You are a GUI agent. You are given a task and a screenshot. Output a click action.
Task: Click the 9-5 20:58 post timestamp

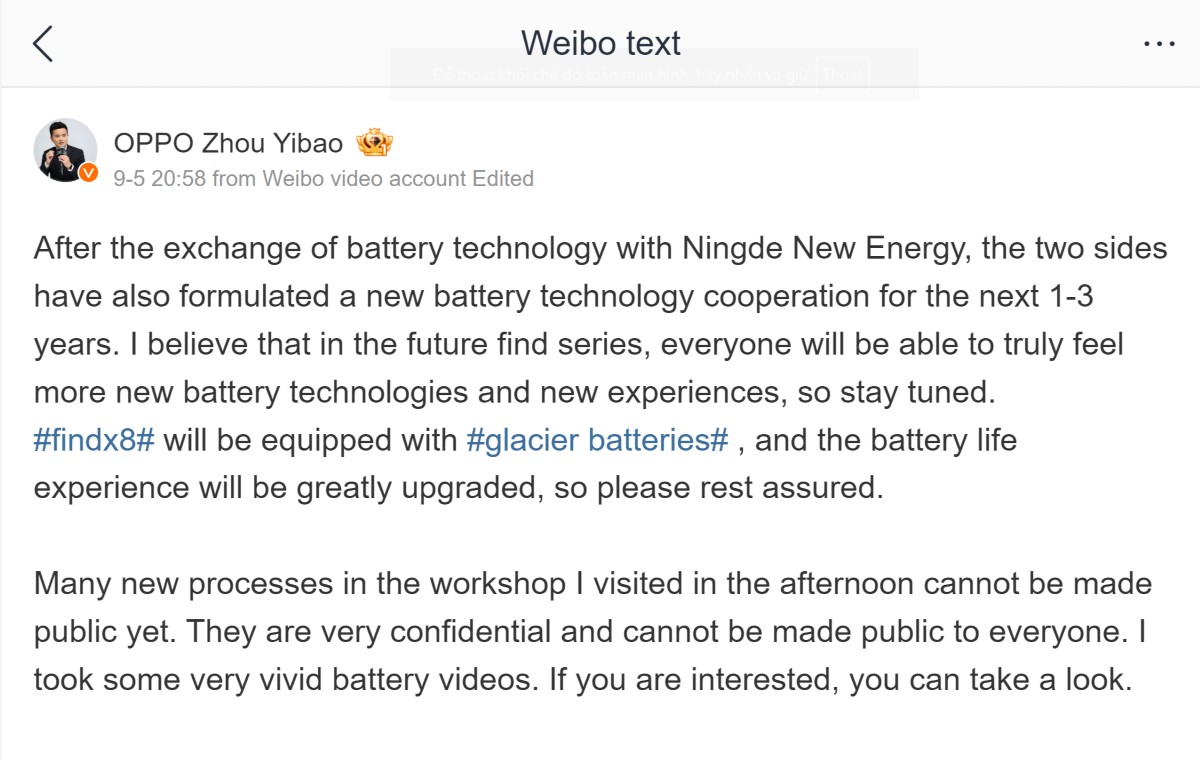click(160, 179)
